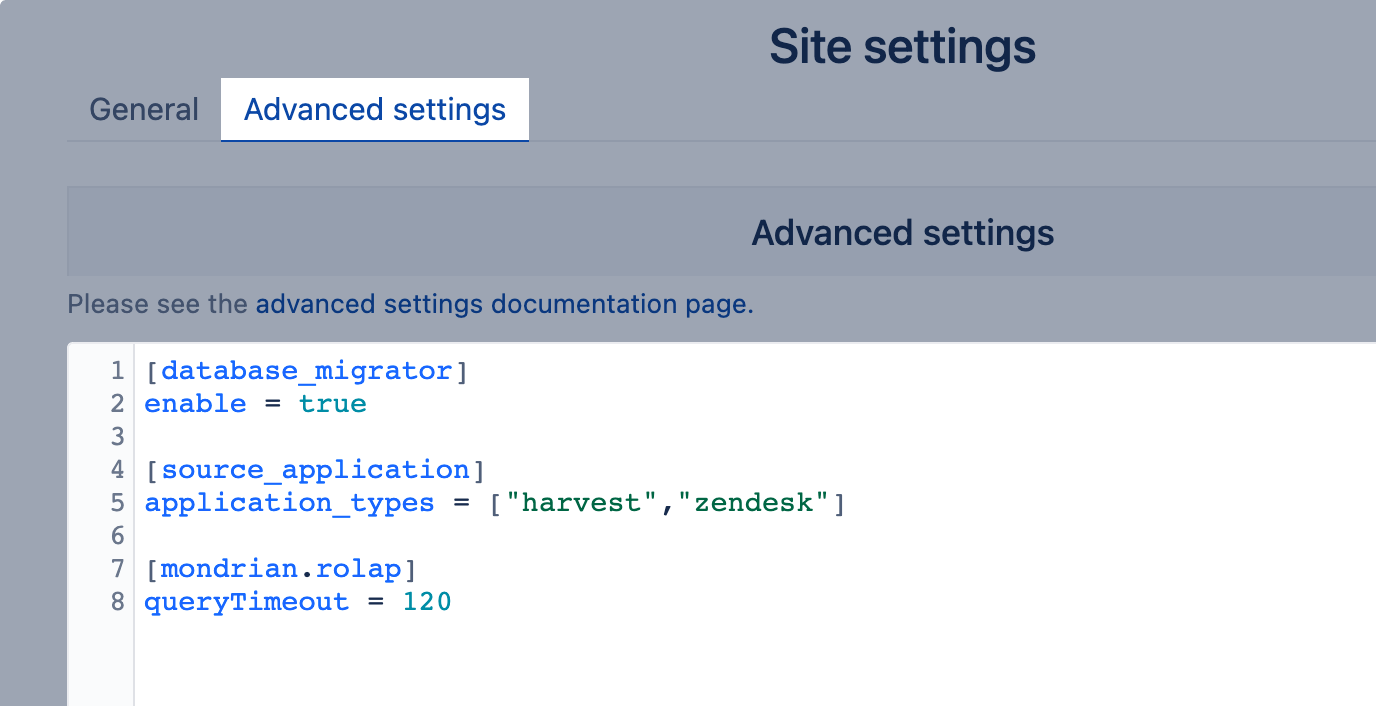Select the "zendesk" string value

(757, 502)
